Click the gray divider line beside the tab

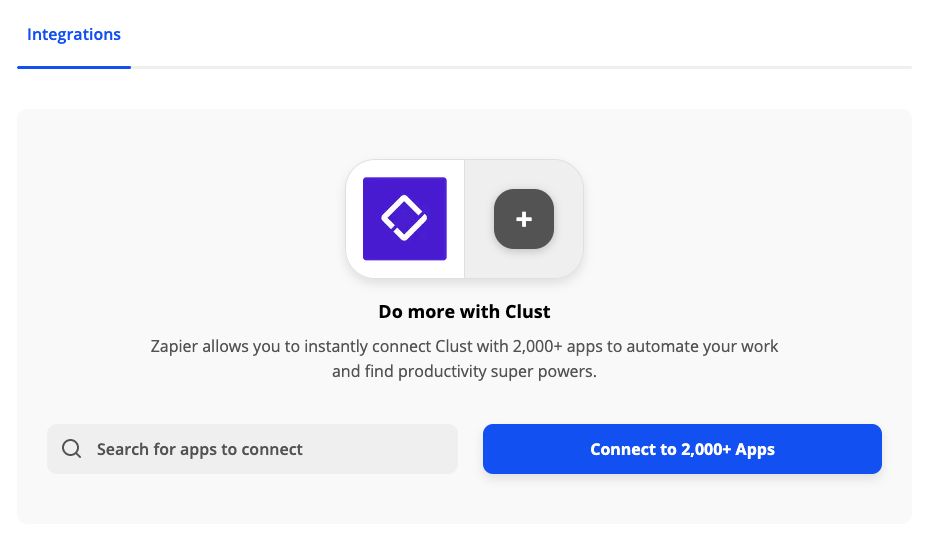click(x=520, y=67)
